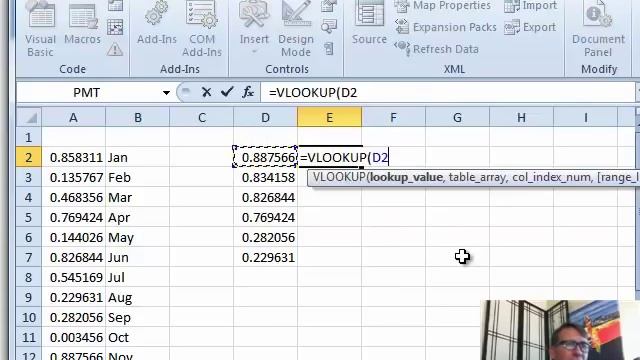Click the XML Import button
The image size is (640, 360).
530,6
